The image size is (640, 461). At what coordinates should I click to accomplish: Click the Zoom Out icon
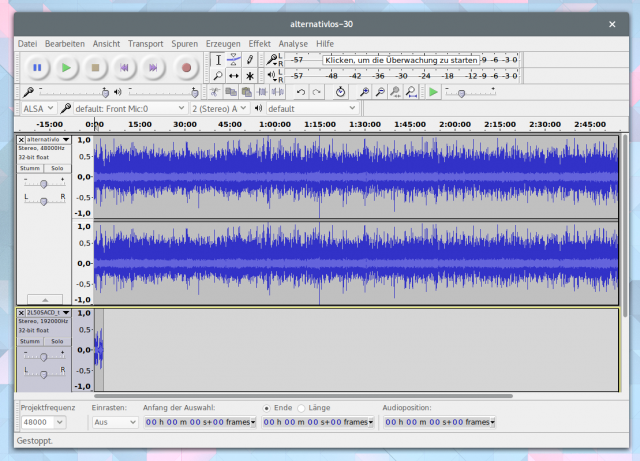pyautogui.click(x=380, y=92)
